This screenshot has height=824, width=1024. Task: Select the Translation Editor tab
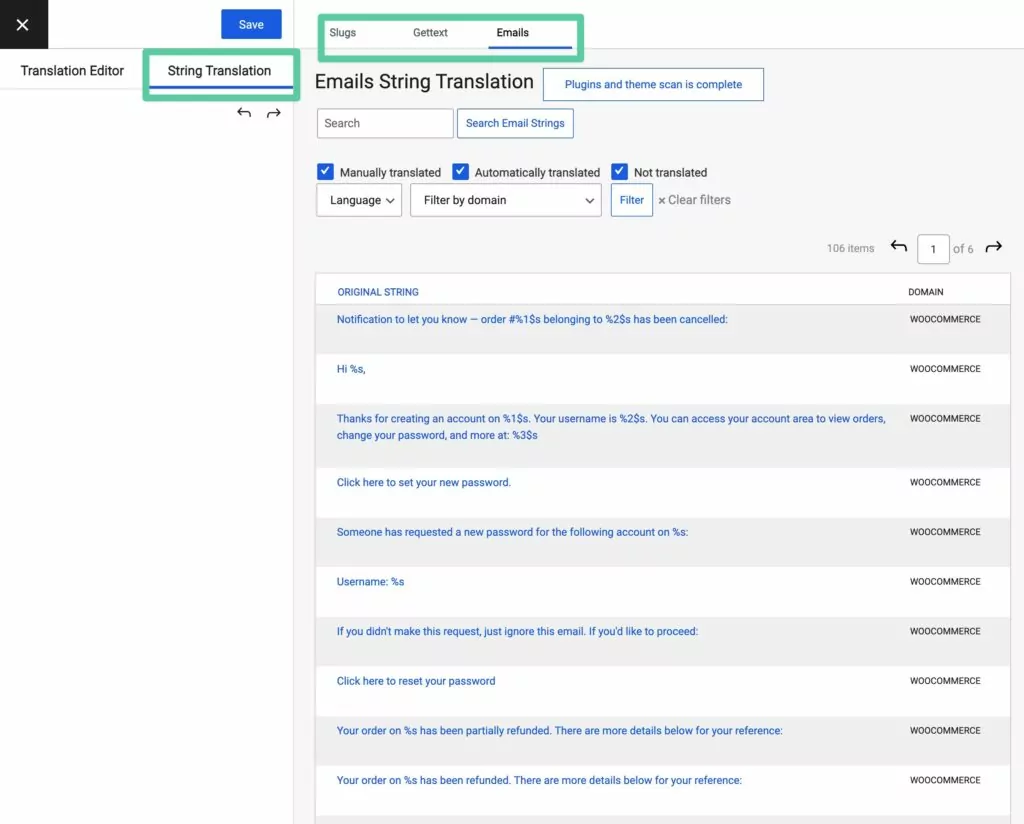[72, 71]
